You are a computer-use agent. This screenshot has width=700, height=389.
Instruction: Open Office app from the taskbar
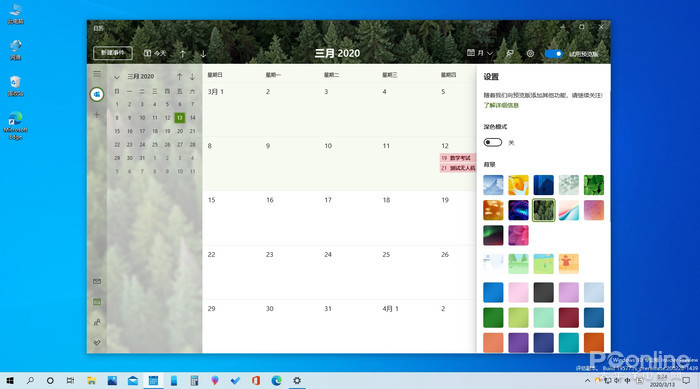(256, 381)
